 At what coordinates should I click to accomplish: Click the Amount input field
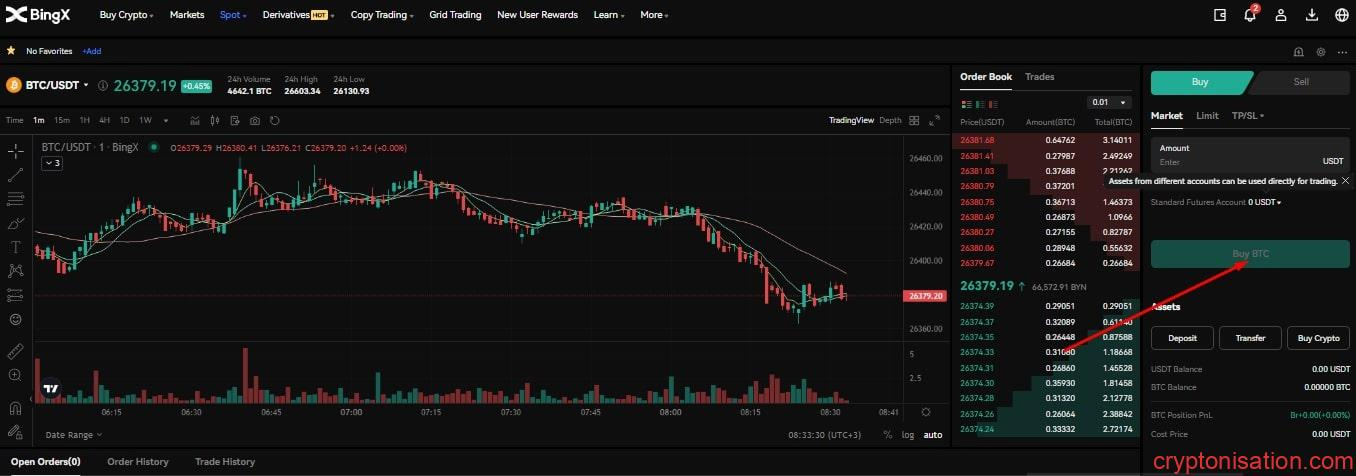click(1235, 161)
